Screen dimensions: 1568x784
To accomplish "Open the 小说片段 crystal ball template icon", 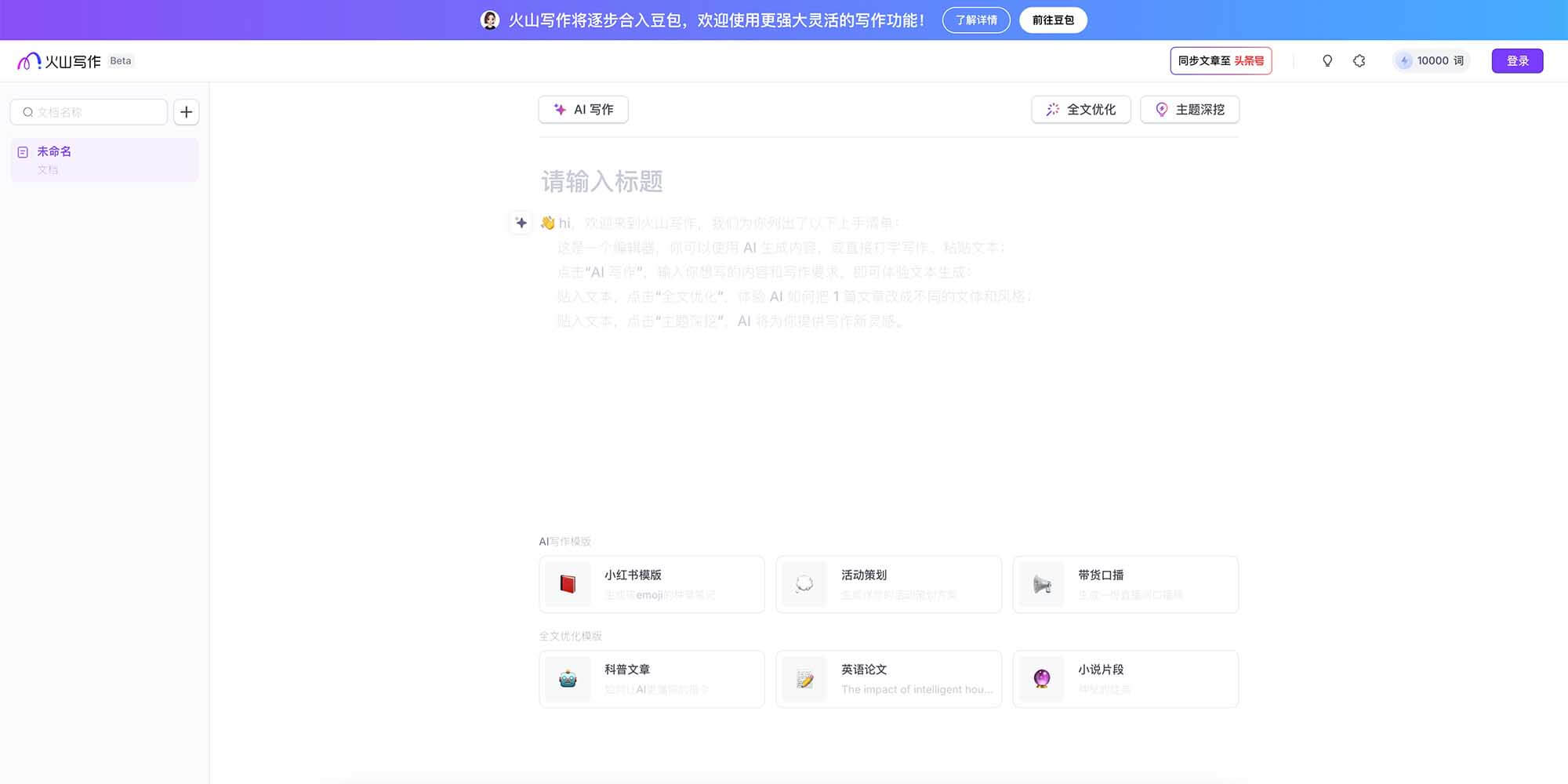I will 1040,678.
